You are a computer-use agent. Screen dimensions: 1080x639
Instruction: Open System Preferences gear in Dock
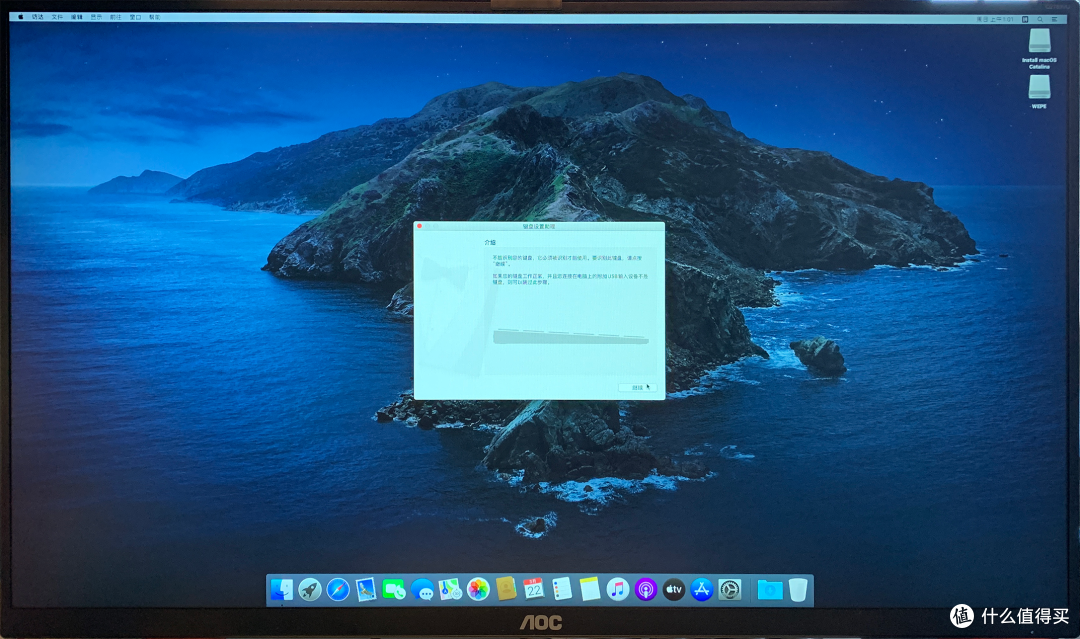tap(729, 589)
